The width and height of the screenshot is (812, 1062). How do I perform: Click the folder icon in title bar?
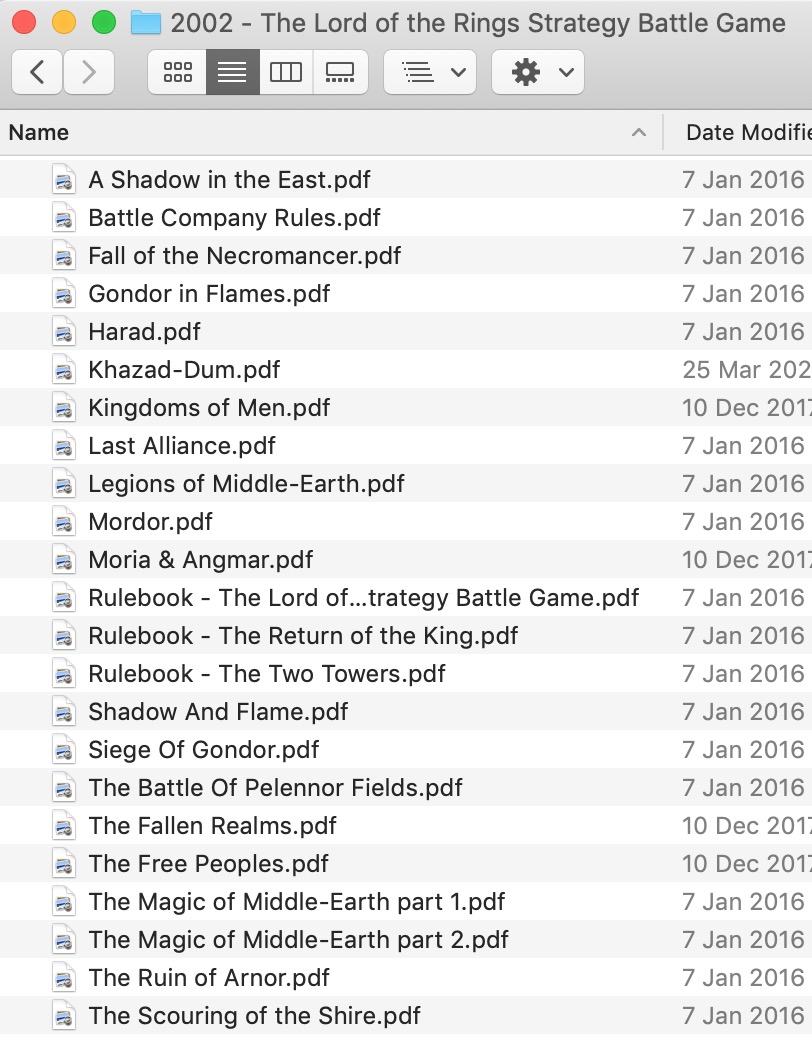[146, 22]
